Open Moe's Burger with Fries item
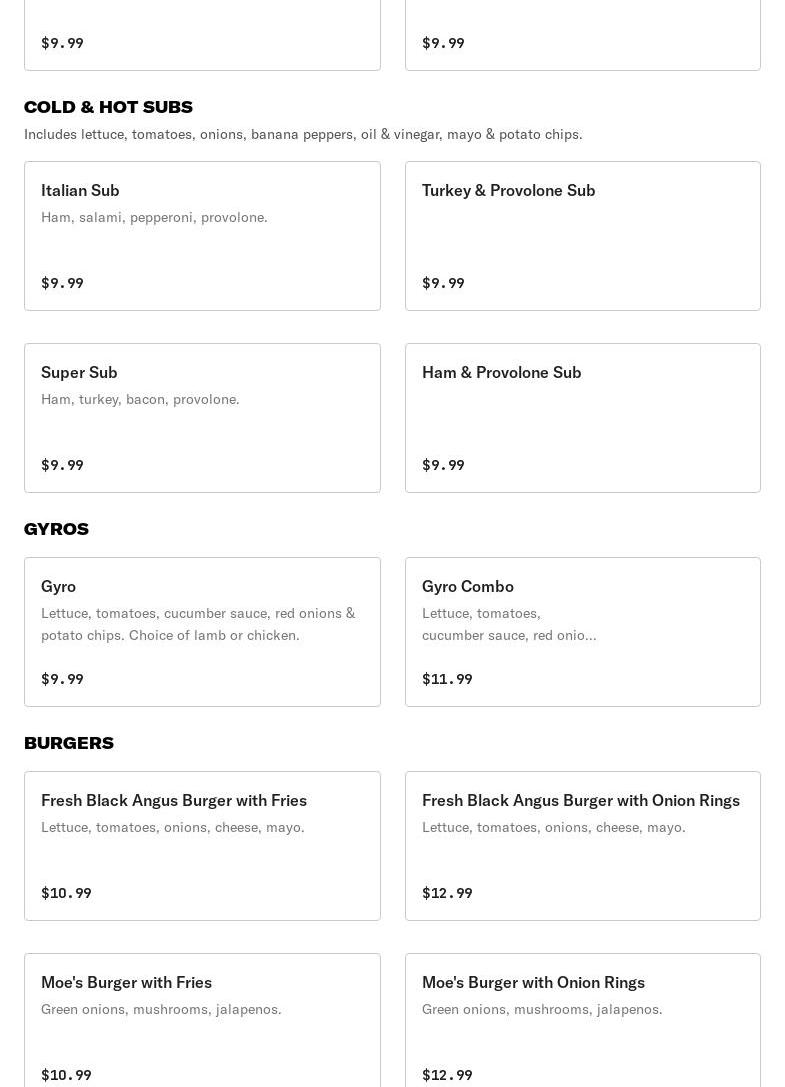This screenshot has height=1087, width=785. pyautogui.click(x=126, y=982)
